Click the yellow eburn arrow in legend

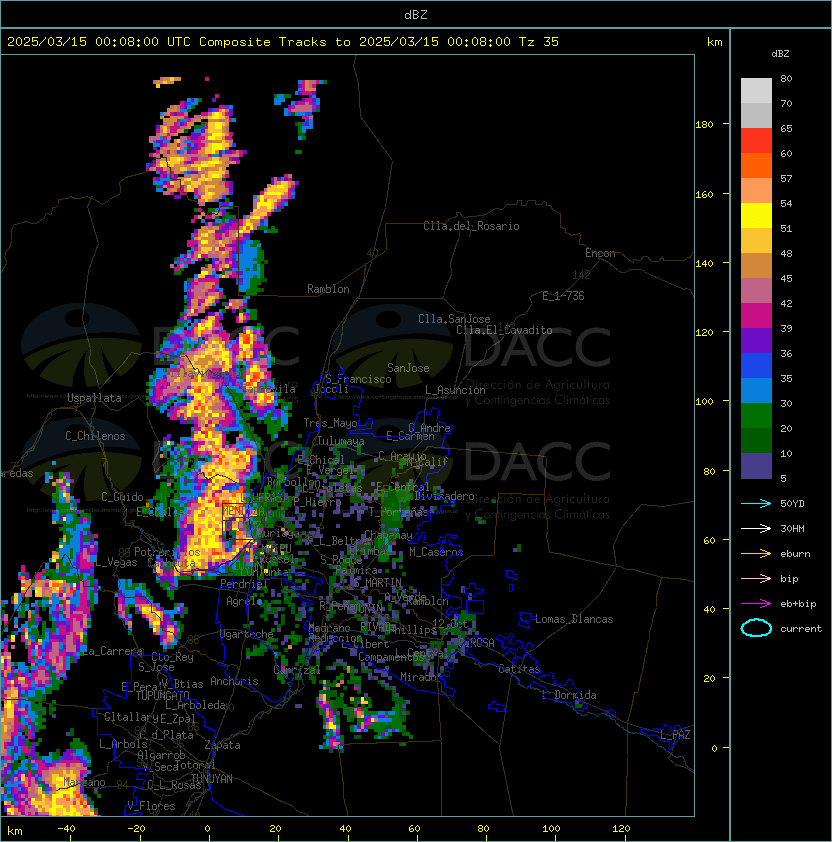tap(756, 554)
